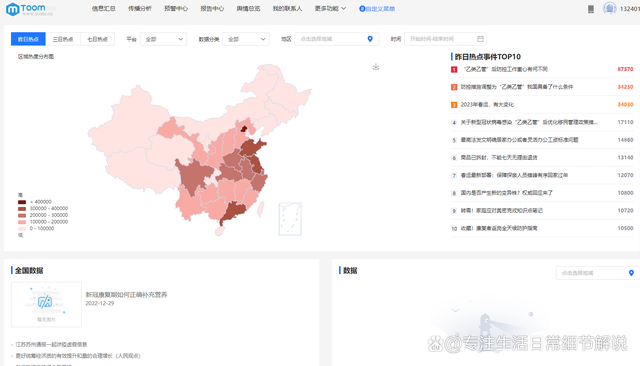The height and width of the screenshot is (366, 640).
Task: Open the rank 4 hot event with 17110
Action: pos(542,122)
